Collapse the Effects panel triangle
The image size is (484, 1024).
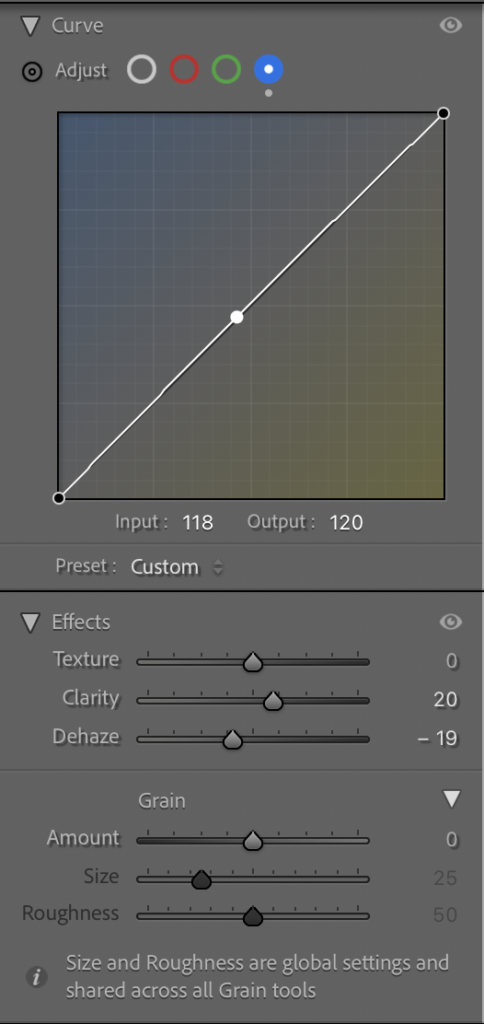click(x=30, y=622)
